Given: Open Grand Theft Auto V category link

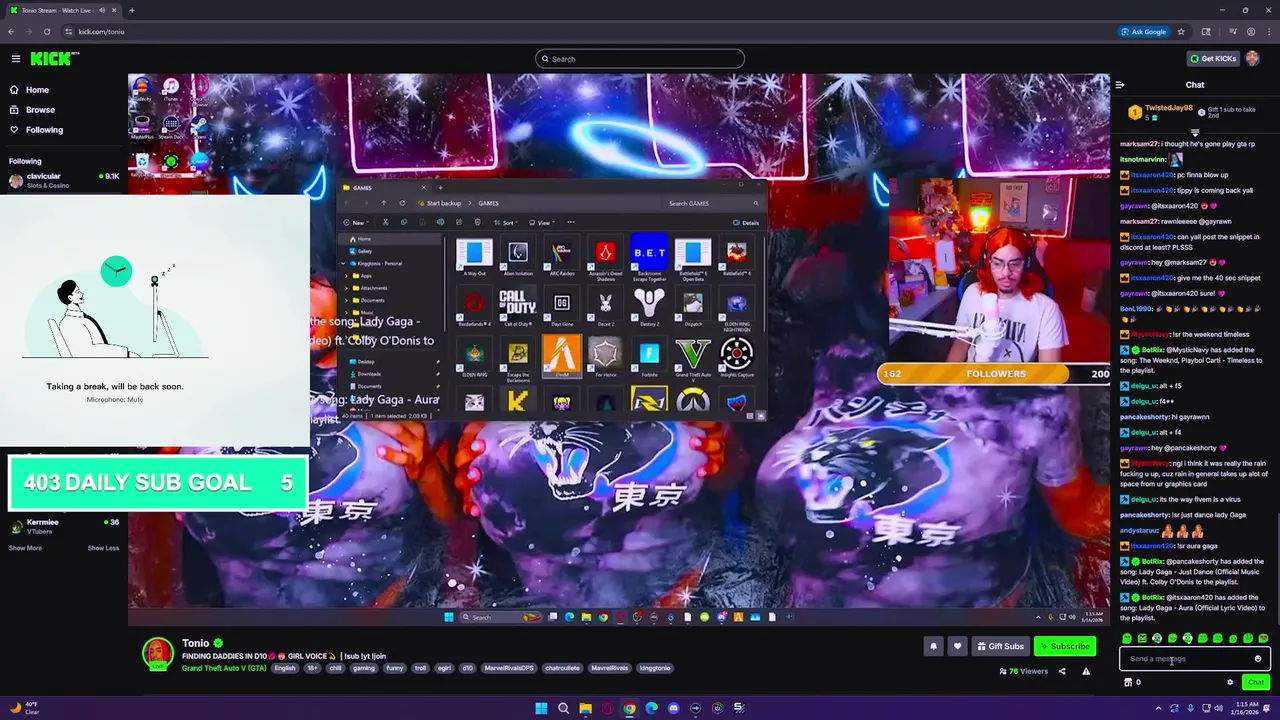Looking at the screenshot, I should (x=224, y=668).
